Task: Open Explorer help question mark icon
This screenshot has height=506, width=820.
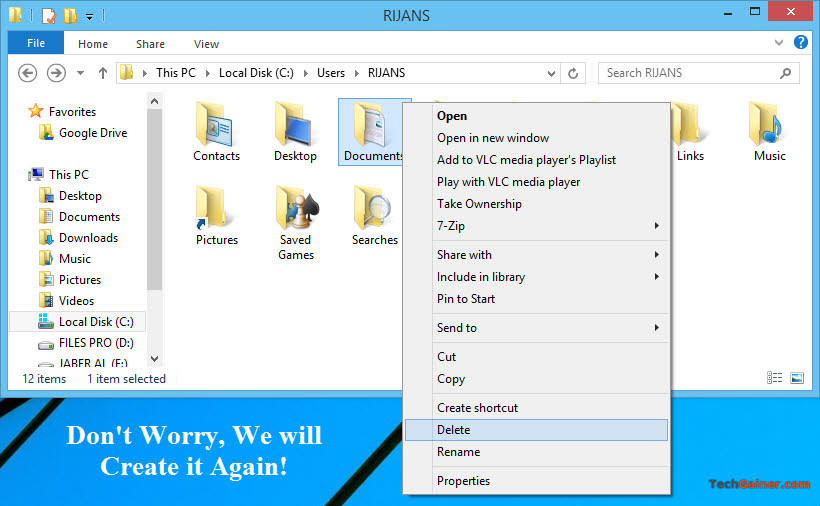Action: point(801,42)
